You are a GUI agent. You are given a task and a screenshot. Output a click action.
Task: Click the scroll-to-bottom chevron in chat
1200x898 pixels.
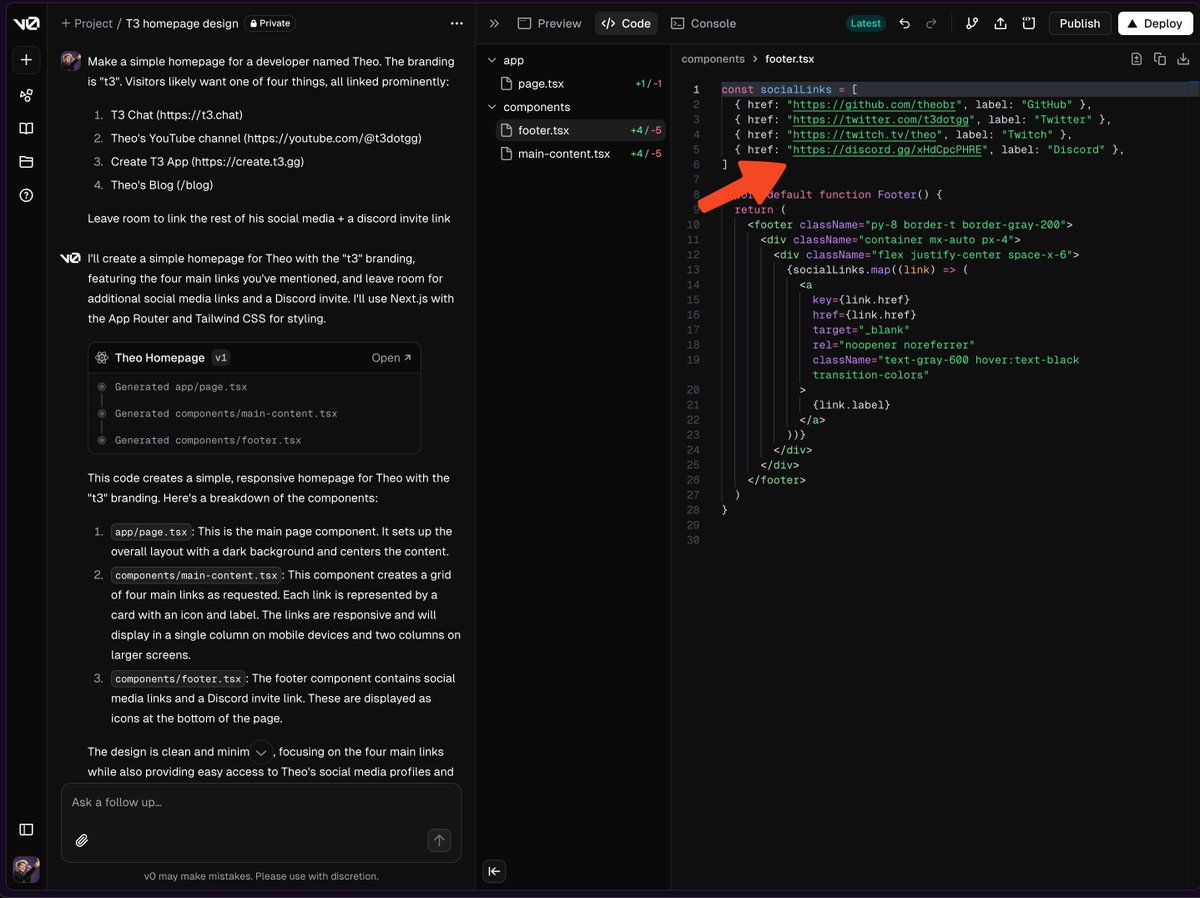click(261, 752)
